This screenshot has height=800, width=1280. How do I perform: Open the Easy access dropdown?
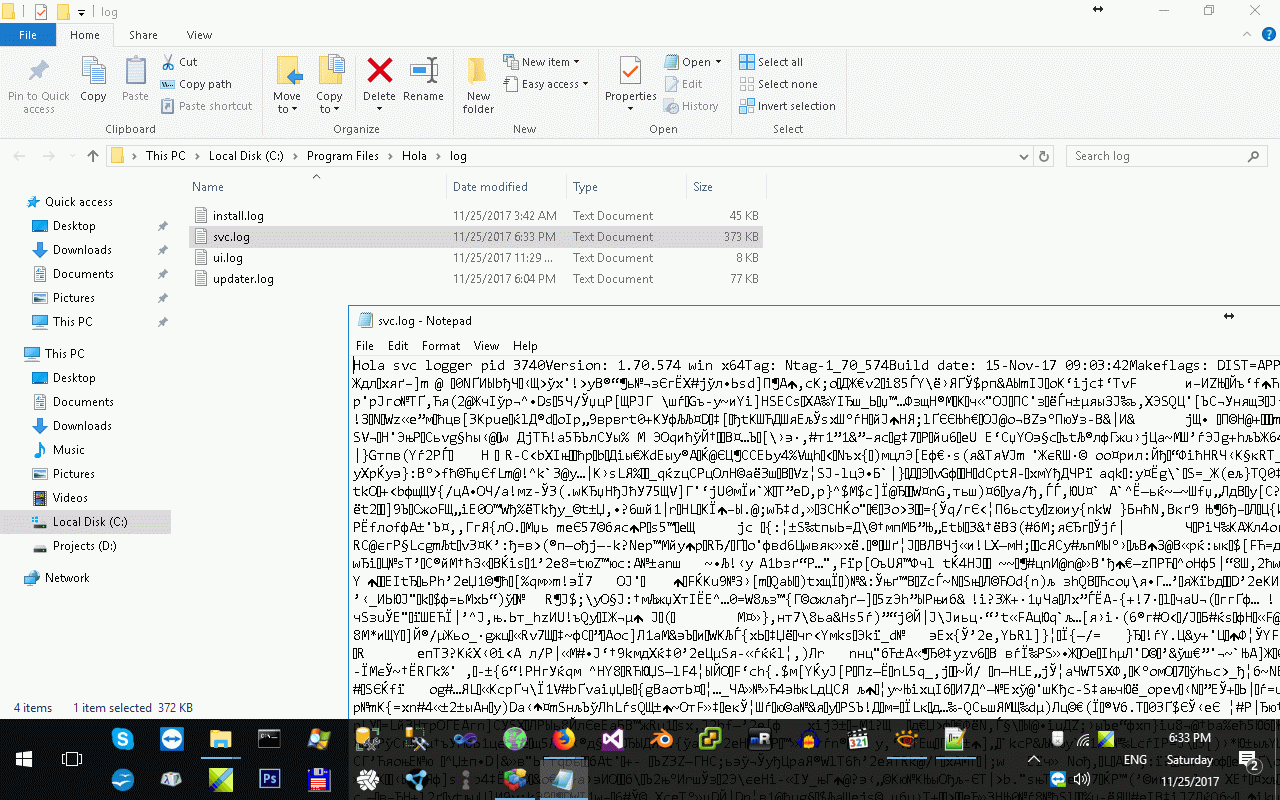(x=546, y=84)
